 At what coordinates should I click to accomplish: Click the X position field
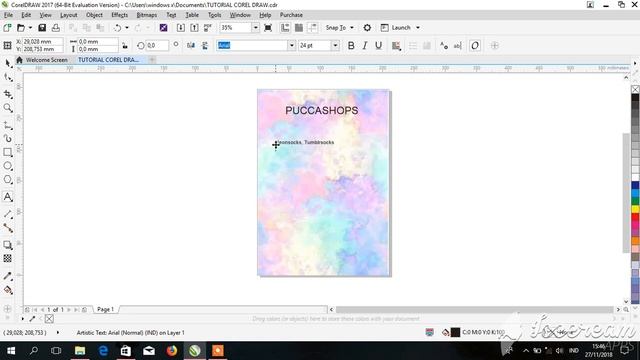coord(42,42)
